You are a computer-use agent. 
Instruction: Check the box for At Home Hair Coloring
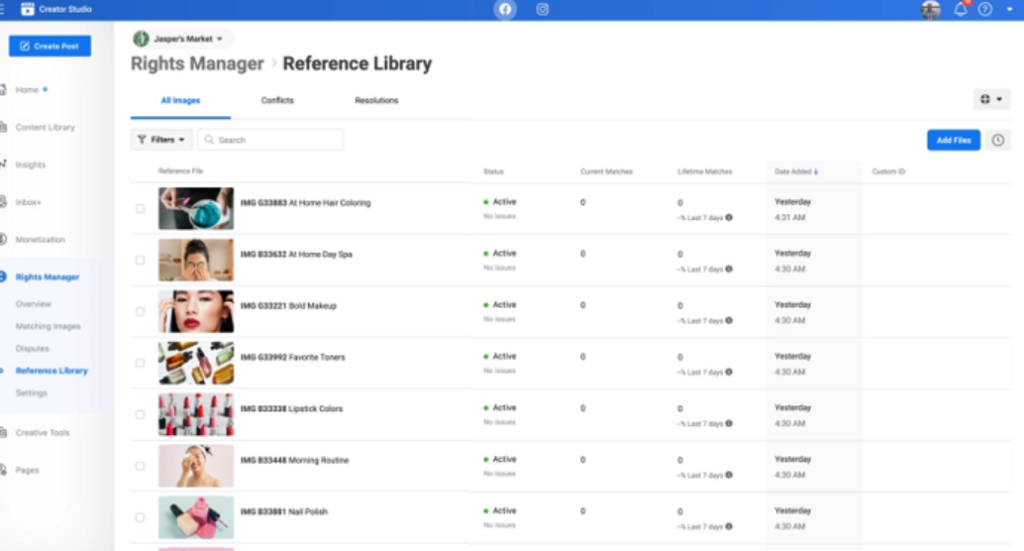[140, 209]
